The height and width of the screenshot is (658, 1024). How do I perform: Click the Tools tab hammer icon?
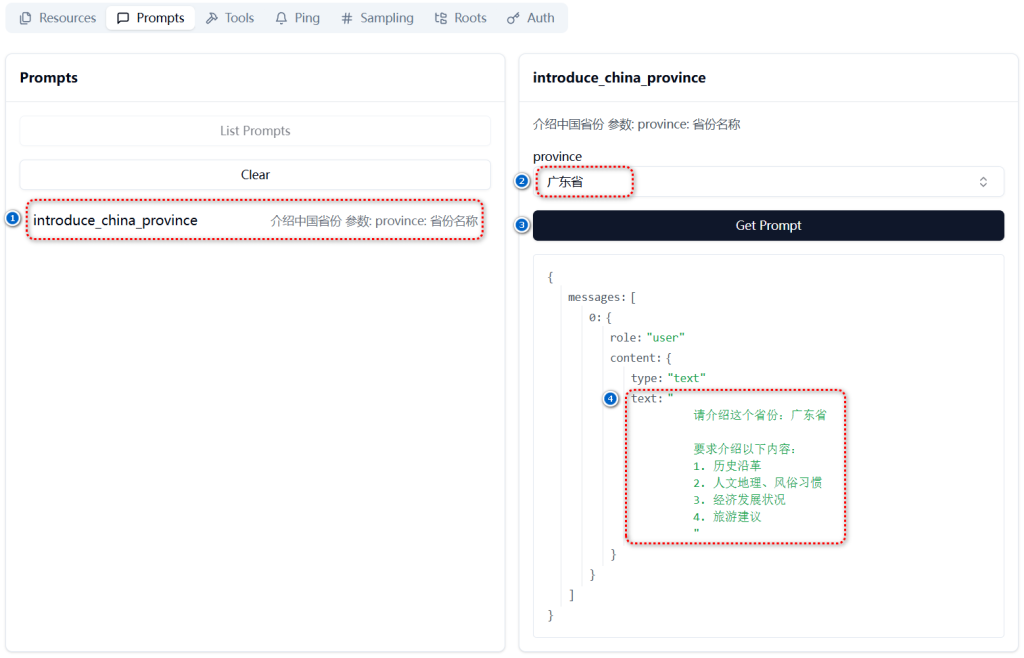212,18
